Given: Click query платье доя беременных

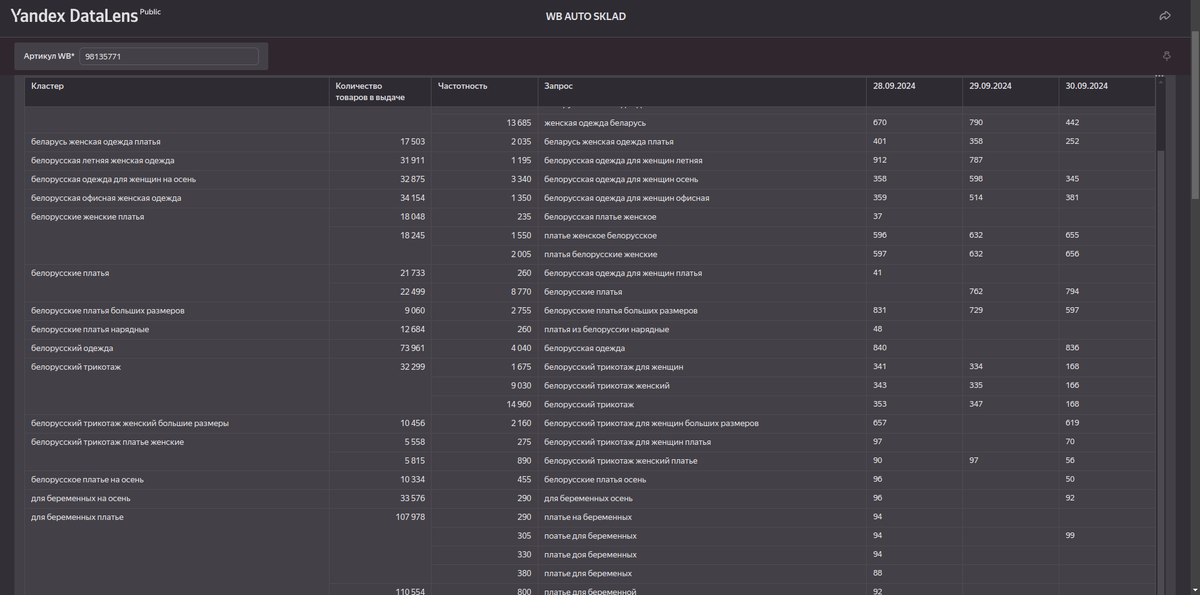Looking at the screenshot, I should 590,554.
